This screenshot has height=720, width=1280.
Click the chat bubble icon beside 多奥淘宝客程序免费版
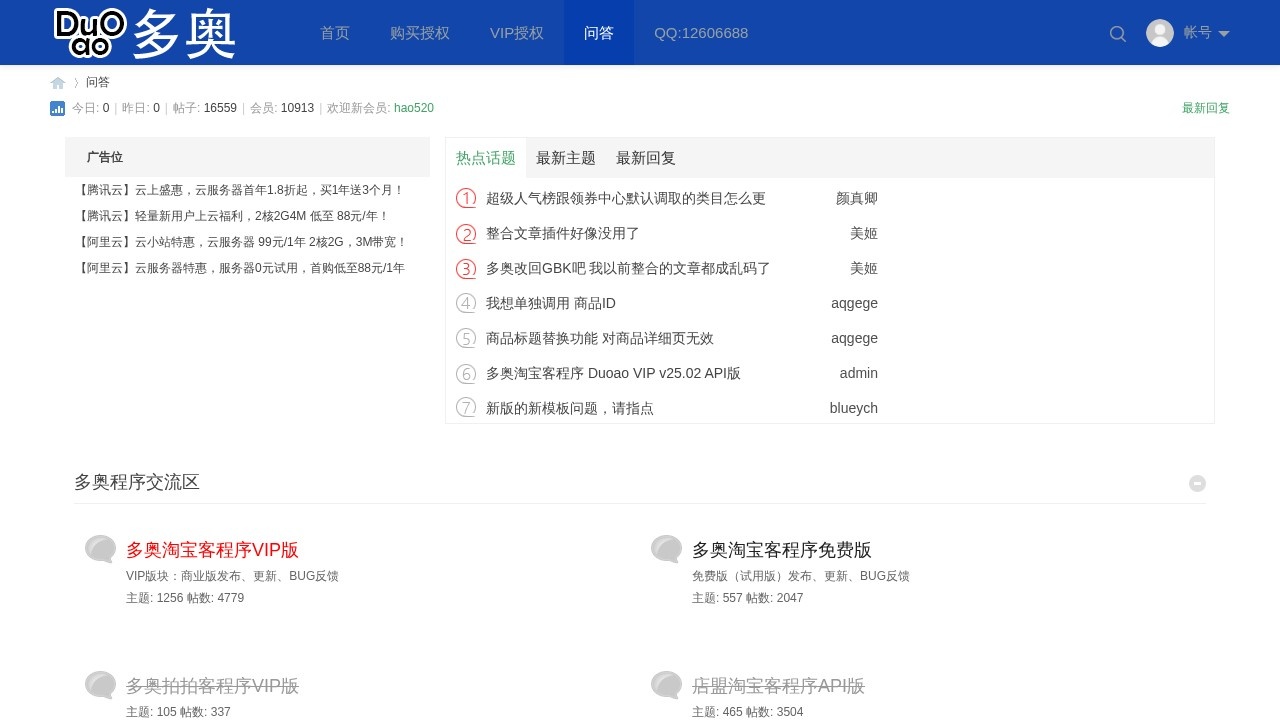pyautogui.click(x=666, y=549)
